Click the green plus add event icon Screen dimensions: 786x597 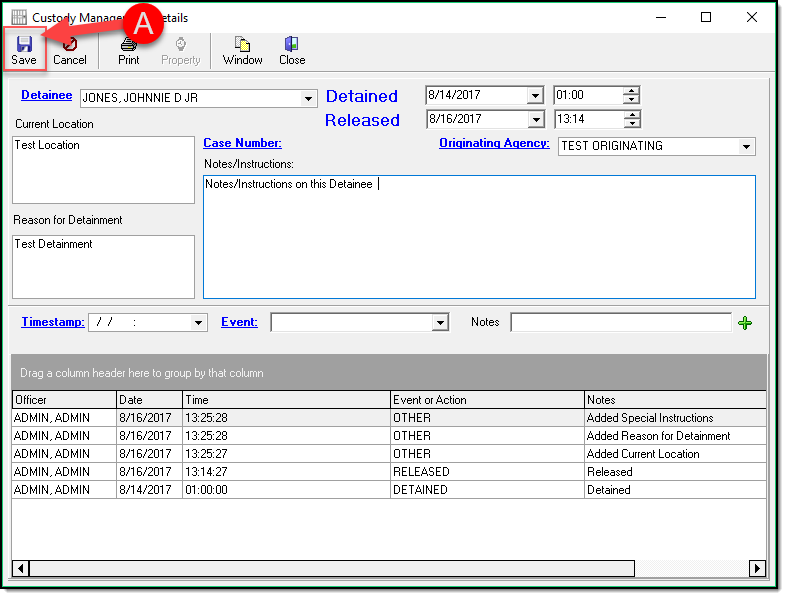[x=744, y=322]
